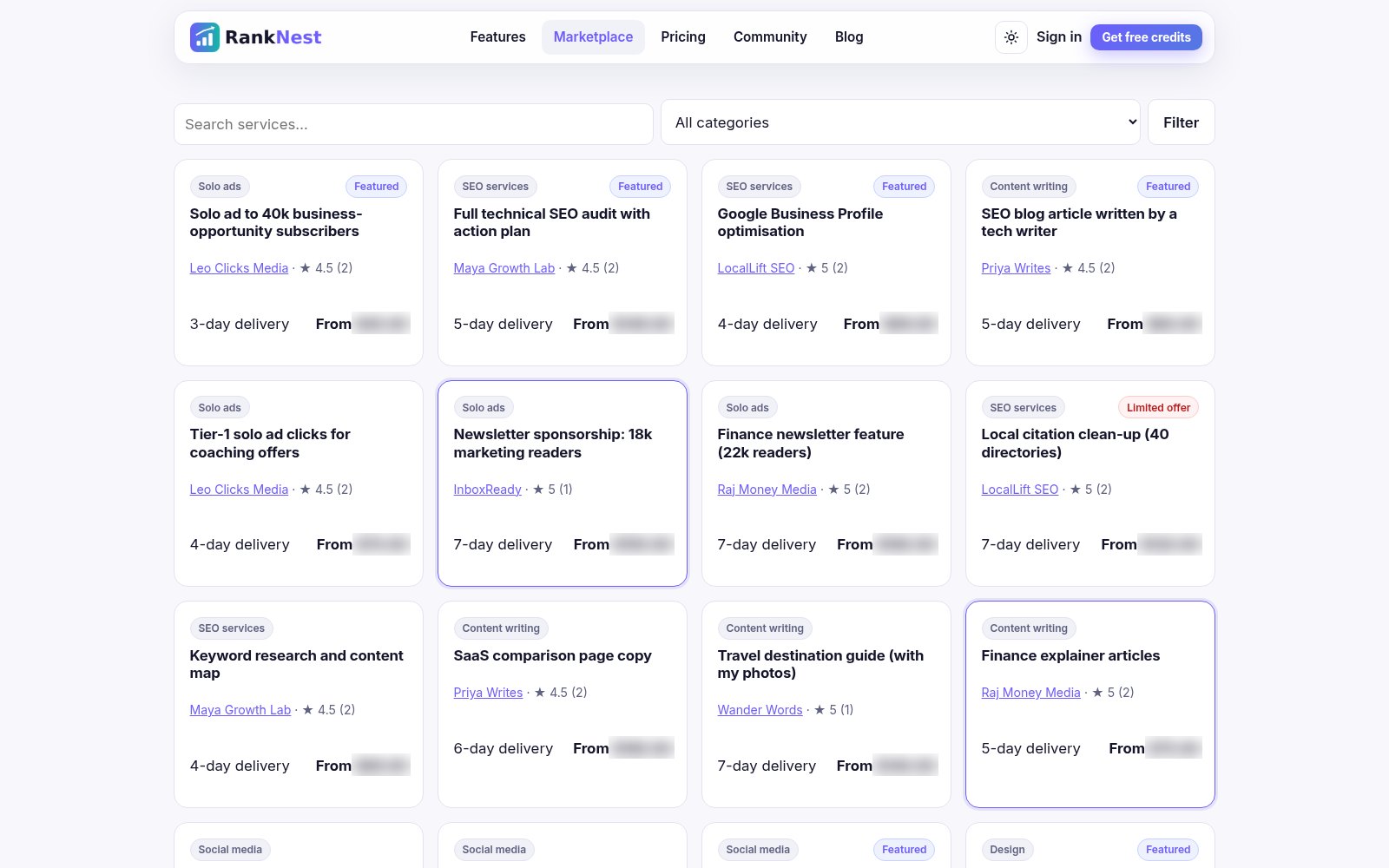The width and height of the screenshot is (1389, 868).
Task: Open Maya Growth Lab on the Keyword research card
Action: pos(240,710)
